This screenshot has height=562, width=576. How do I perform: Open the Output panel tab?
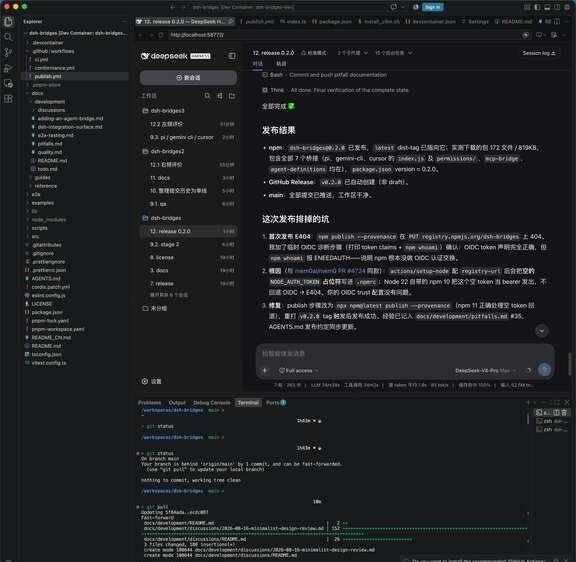177,403
